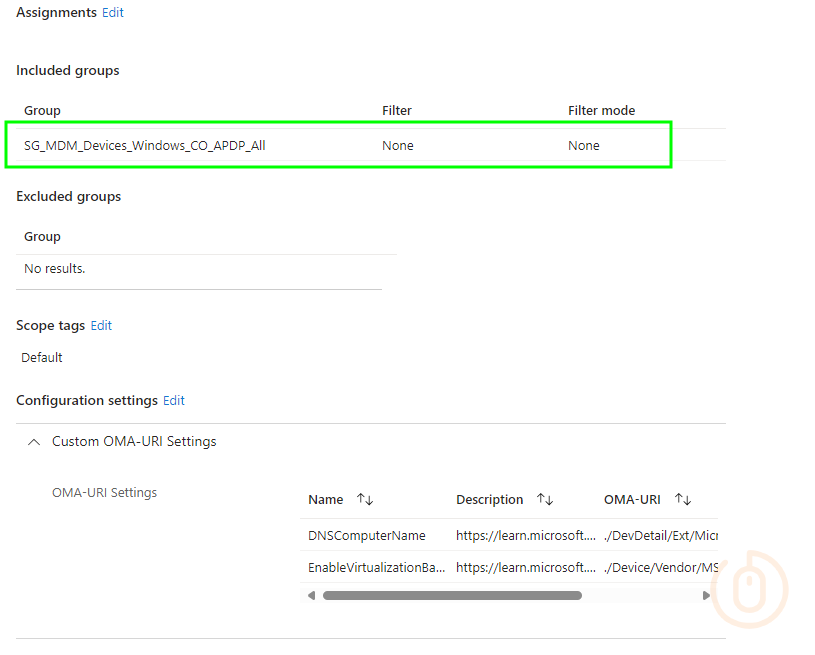Select the DNSComputerName setting row
The height and width of the screenshot is (655, 815).
tap(366, 535)
